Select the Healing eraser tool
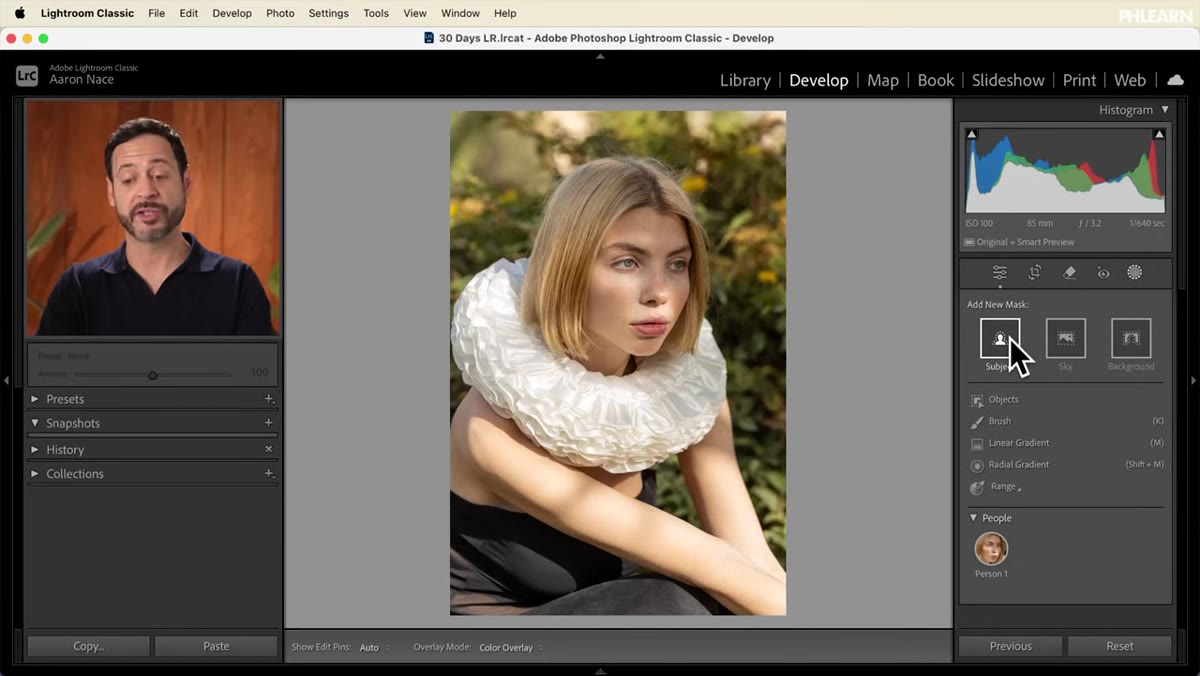This screenshot has width=1200, height=676. [x=1069, y=273]
